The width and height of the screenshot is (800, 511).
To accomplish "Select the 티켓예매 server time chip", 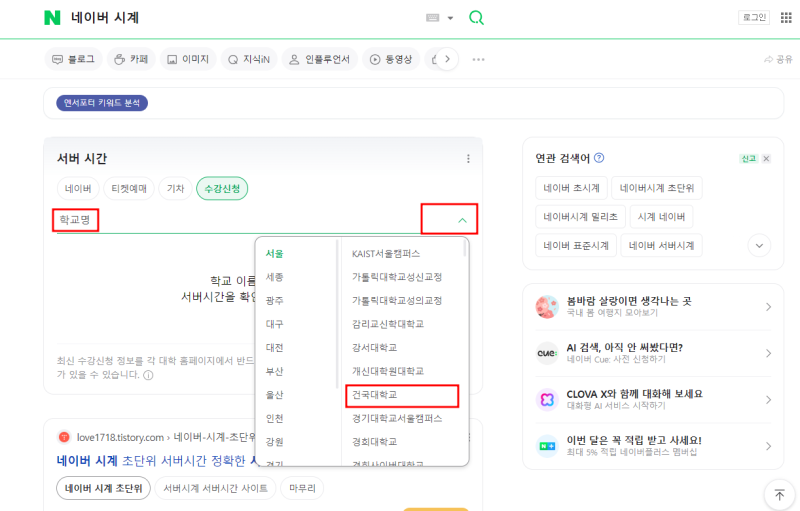I will (x=129, y=189).
